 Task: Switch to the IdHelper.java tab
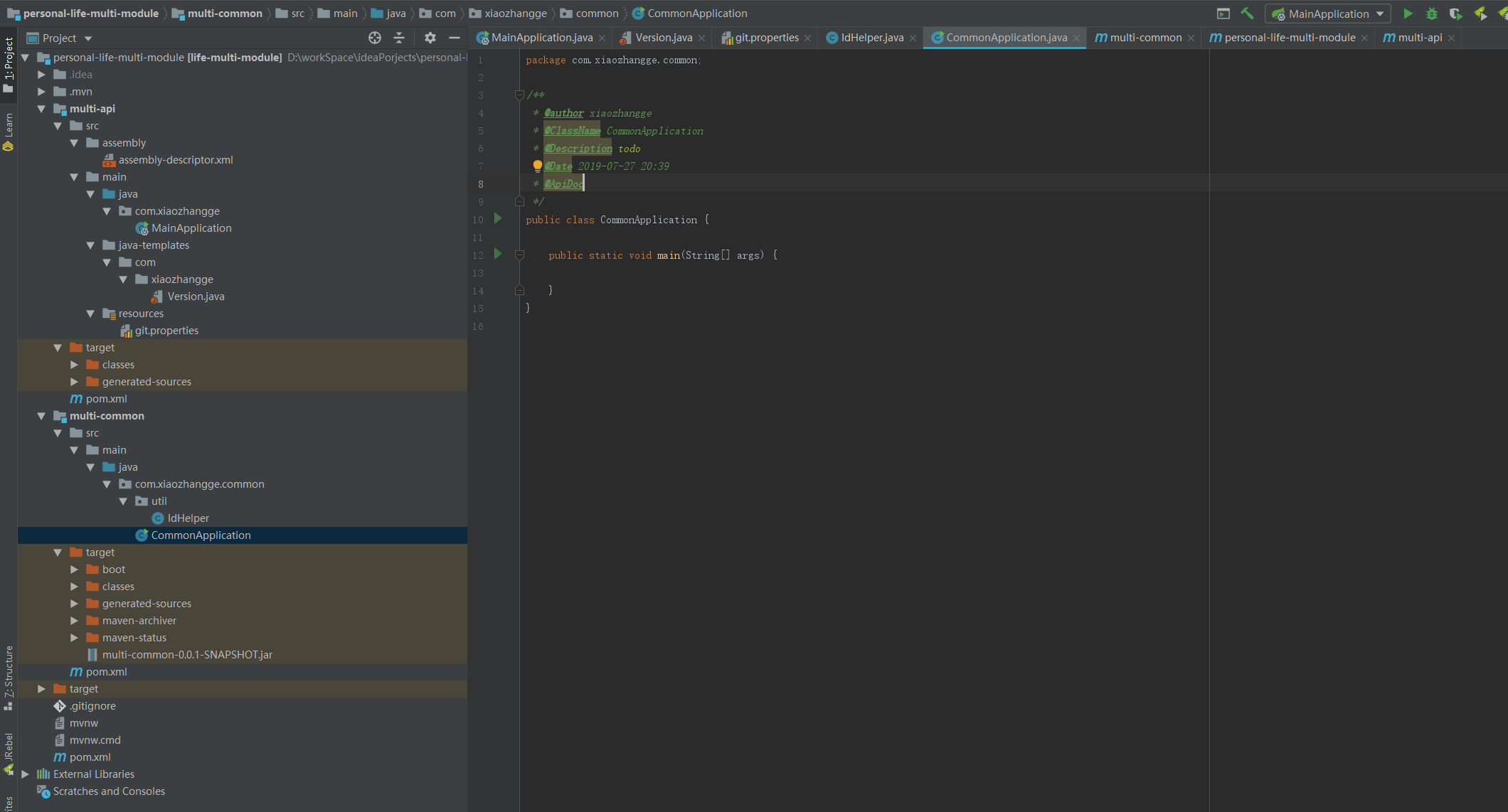[871, 38]
